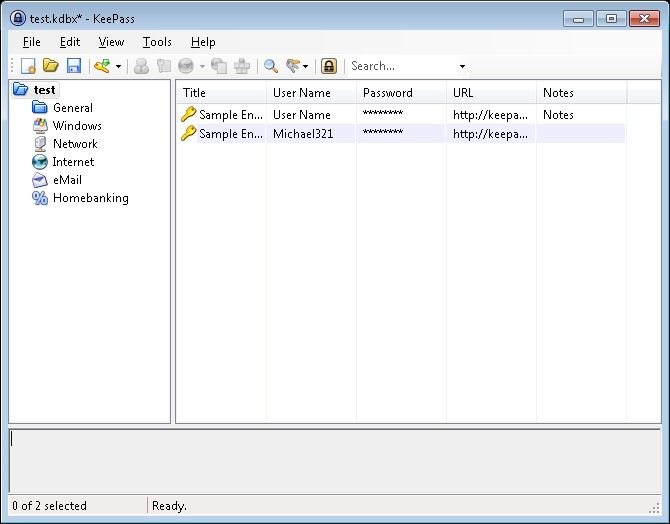Click the eMail envelope icon
The height and width of the screenshot is (524, 670).
40,180
